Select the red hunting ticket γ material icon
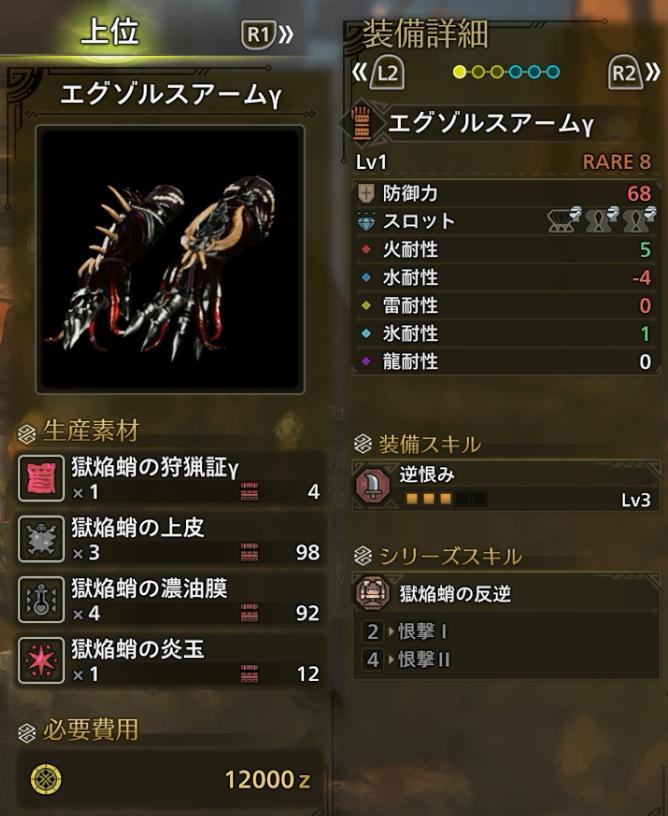Viewport: 668px width, 816px height. [41, 478]
